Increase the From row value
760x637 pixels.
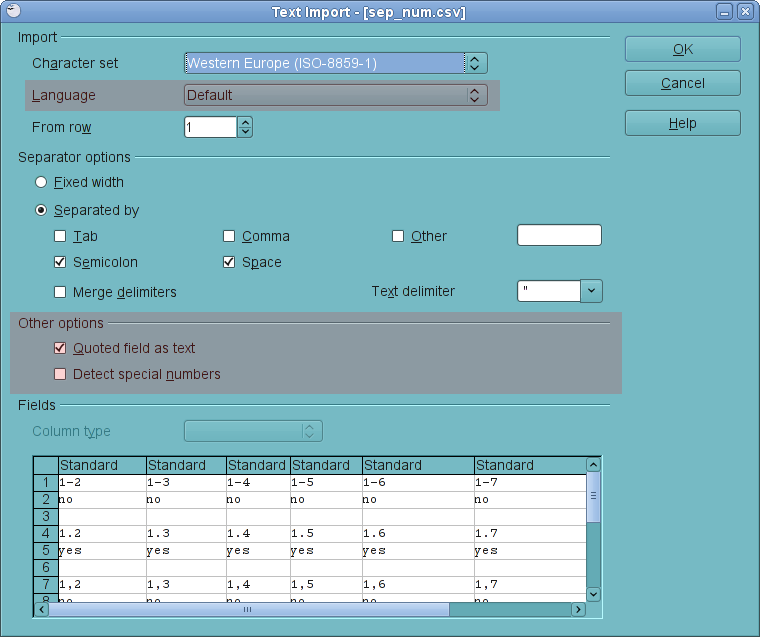pyautogui.click(x=245, y=122)
